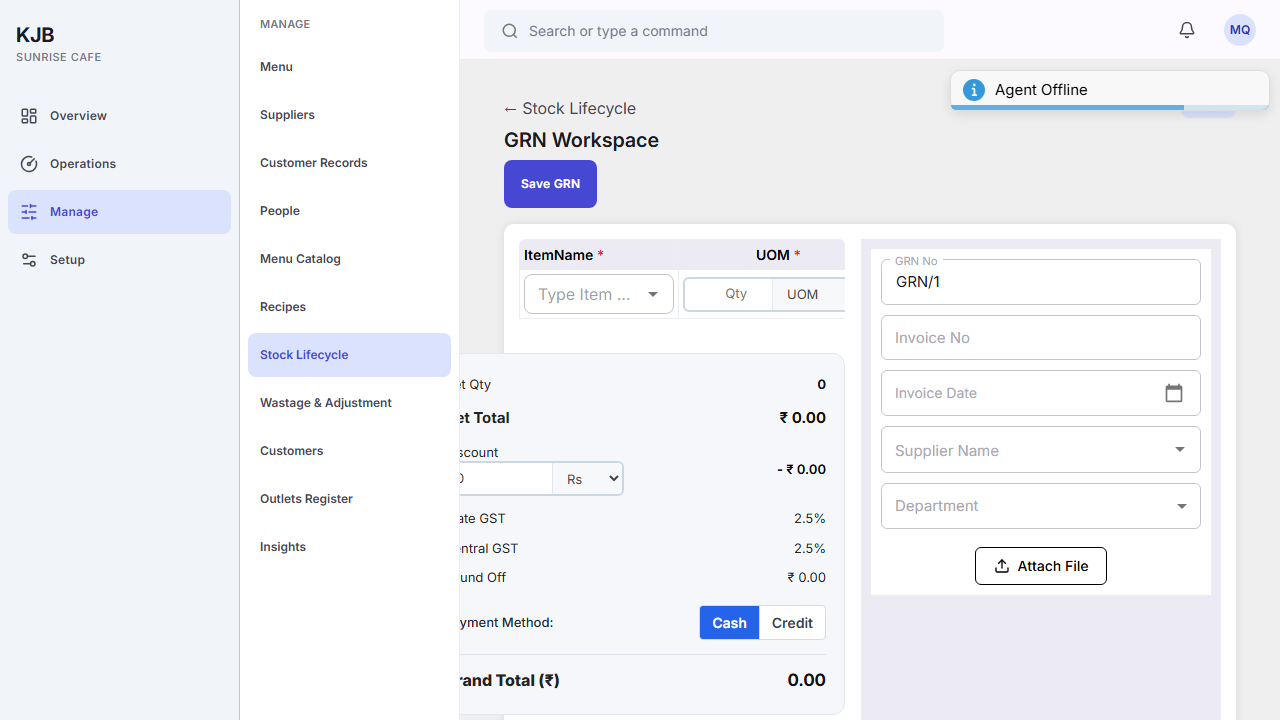Click the Operations gauge icon

click(29, 164)
